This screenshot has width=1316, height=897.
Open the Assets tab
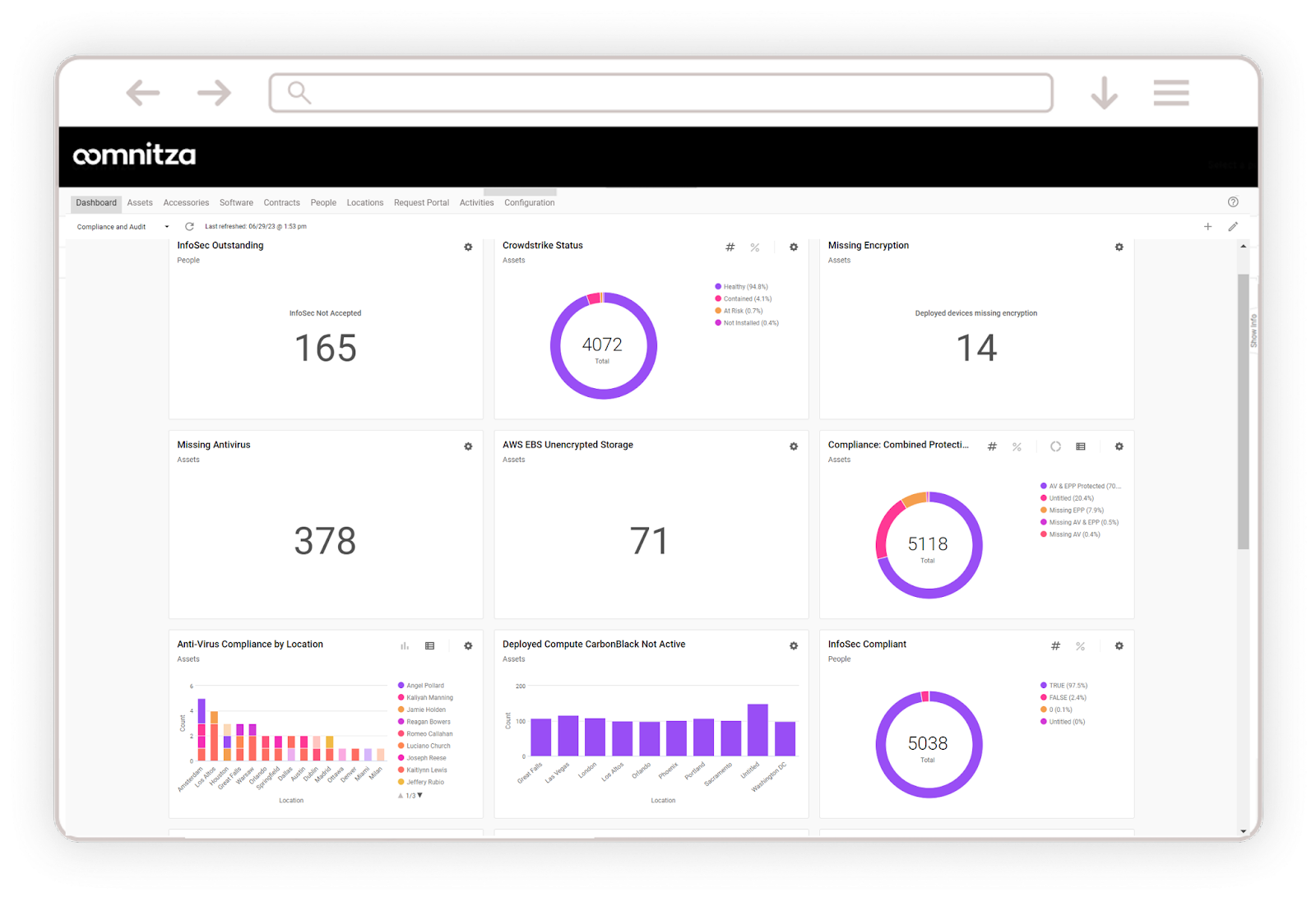click(x=140, y=203)
